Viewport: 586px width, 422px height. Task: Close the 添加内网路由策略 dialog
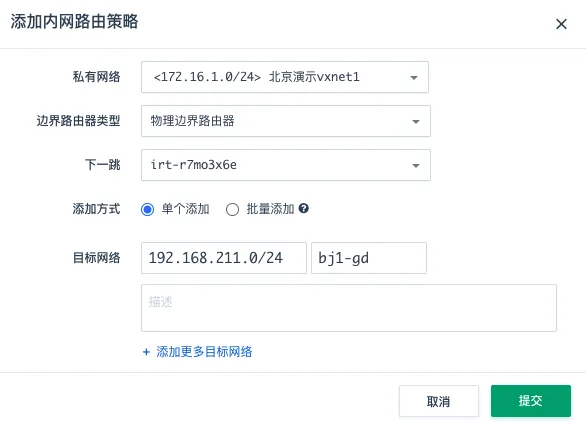pos(561,24)
